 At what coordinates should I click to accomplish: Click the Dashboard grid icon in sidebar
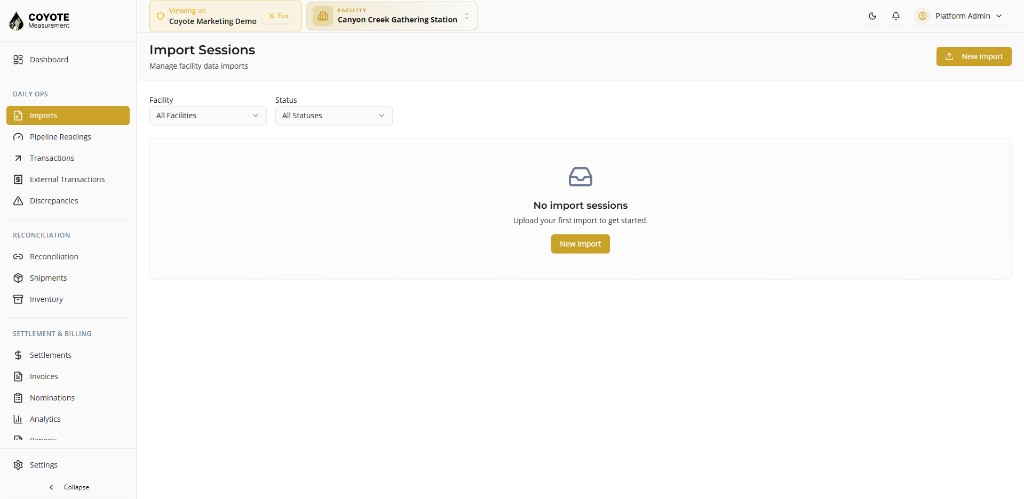[18, 59]
